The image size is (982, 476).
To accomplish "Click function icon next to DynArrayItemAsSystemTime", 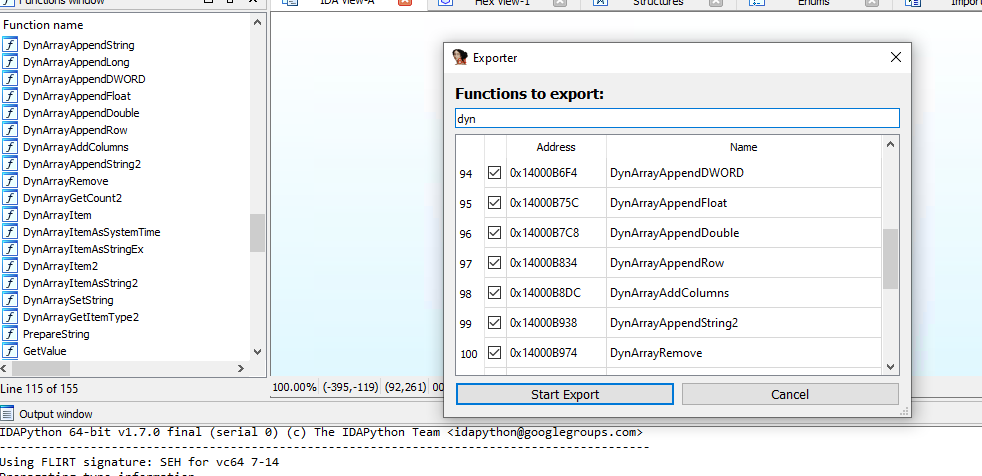I will (10, 232).
